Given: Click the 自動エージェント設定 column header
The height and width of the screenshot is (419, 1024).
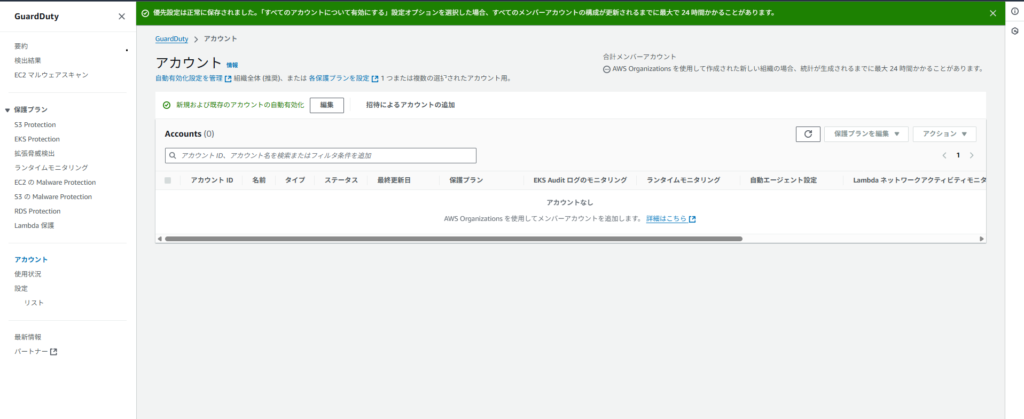Looking at the screenshot, I should pos(783,180).
